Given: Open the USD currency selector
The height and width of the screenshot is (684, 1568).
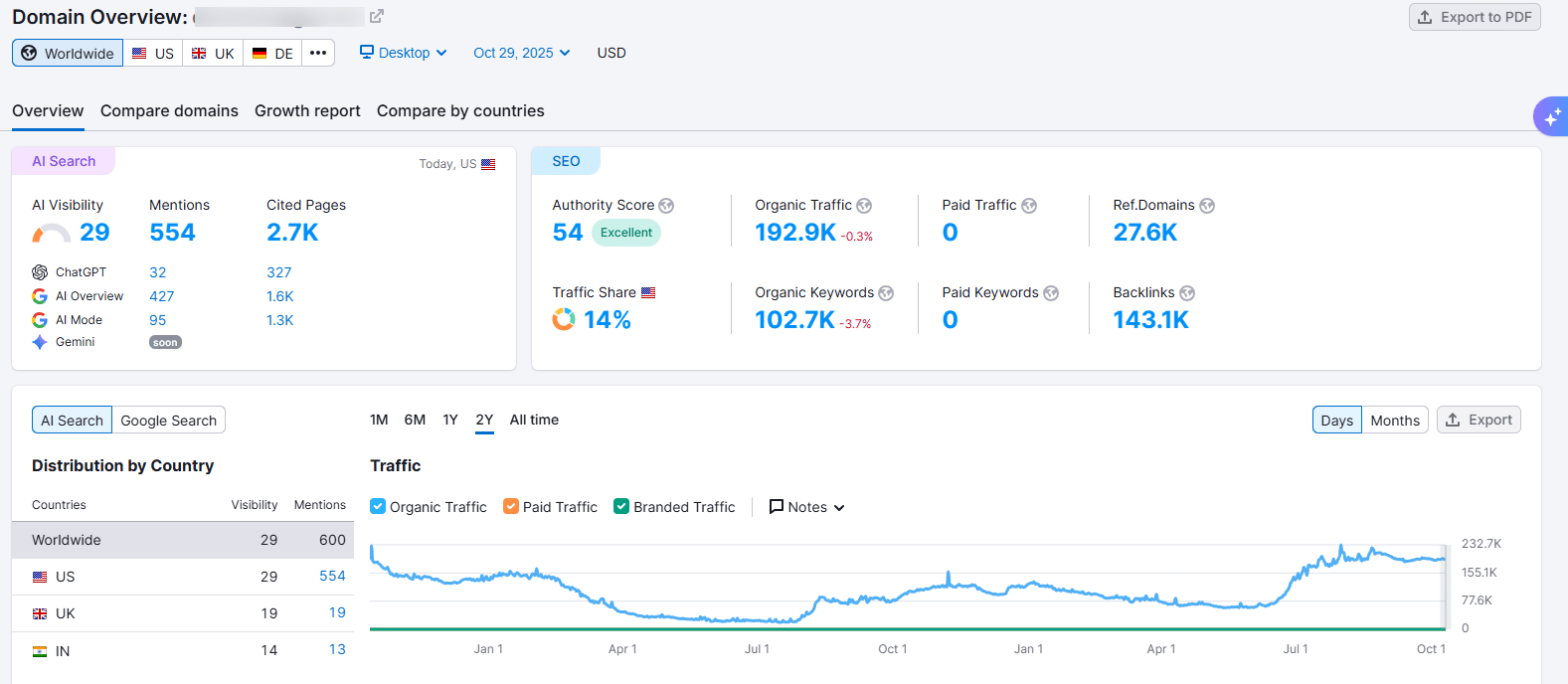Looking at the screenshot, I should tap(611, 53).
